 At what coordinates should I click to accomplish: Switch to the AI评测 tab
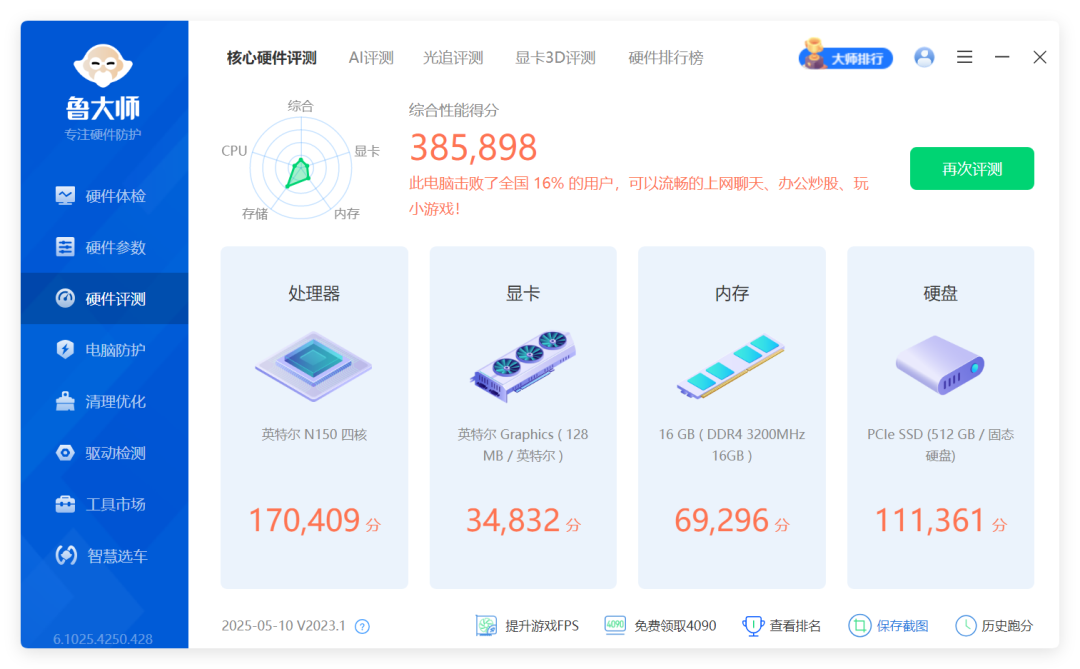point(371,58)
